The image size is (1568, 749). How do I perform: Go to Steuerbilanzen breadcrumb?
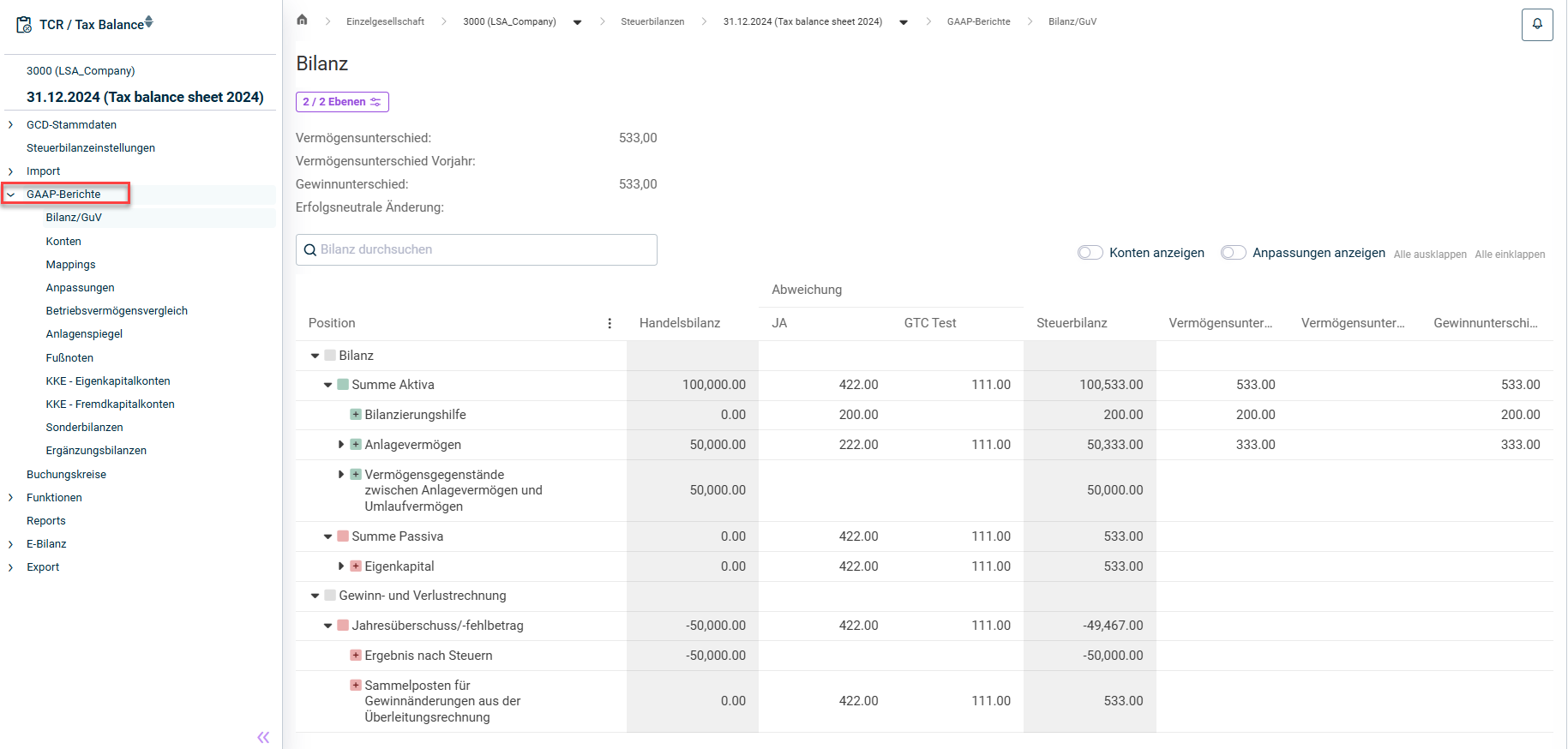(x=652, y=22)
